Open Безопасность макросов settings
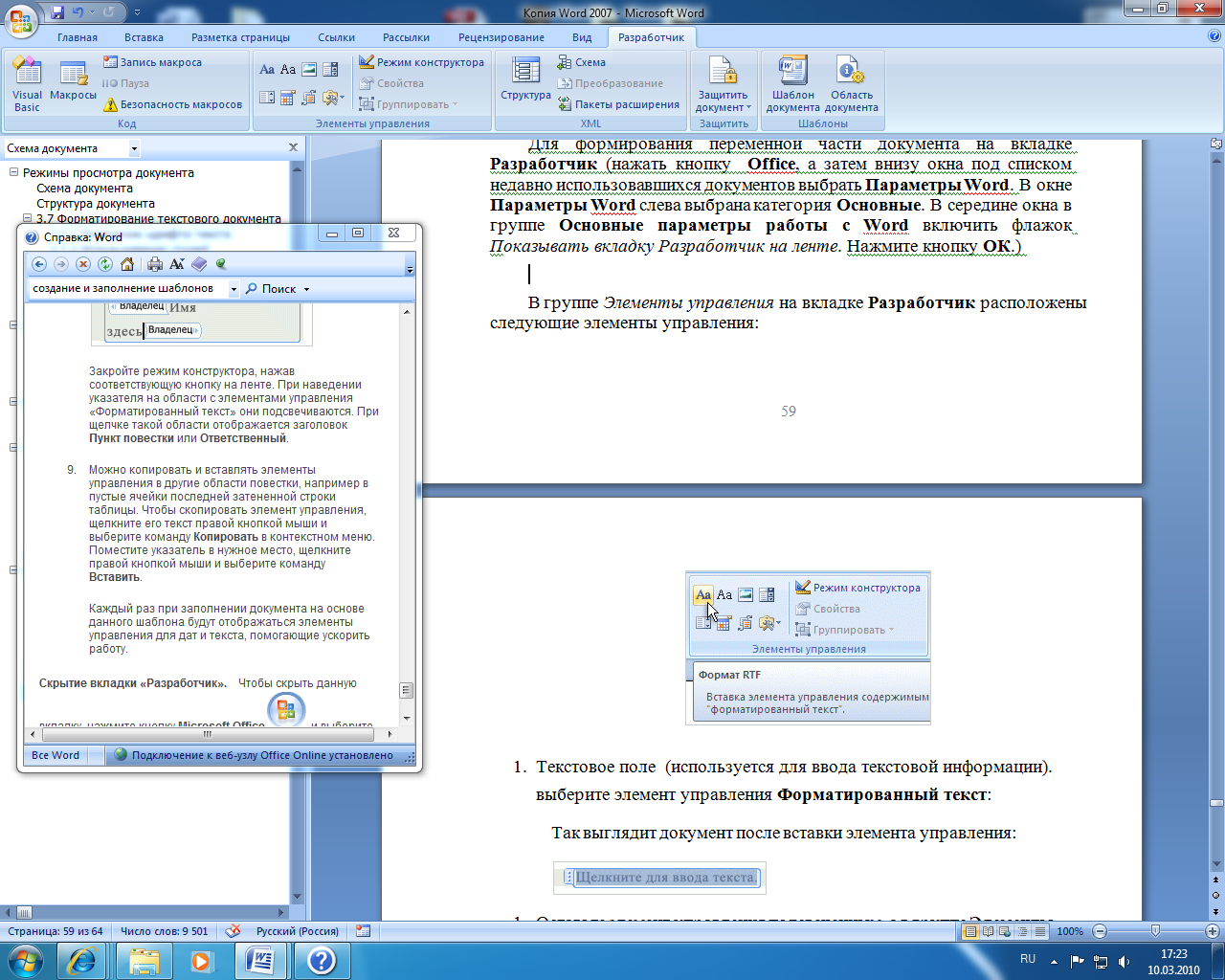Viewport: 1225px width, 980px height. point(173,104)
